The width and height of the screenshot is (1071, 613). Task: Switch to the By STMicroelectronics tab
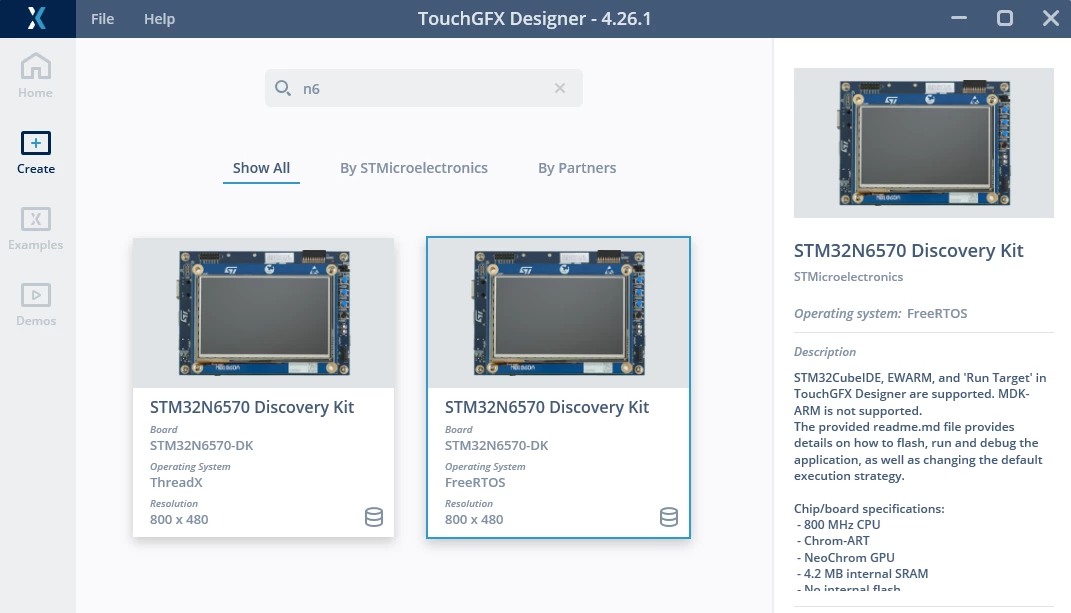coord(414,168)
